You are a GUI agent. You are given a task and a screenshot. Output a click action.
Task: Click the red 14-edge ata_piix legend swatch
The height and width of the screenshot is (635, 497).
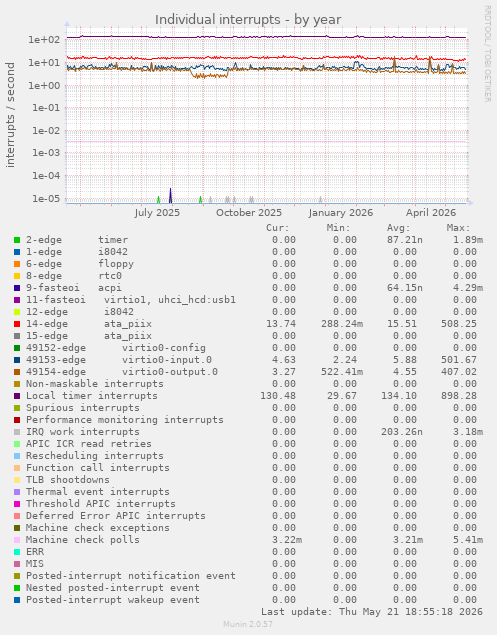17,324
